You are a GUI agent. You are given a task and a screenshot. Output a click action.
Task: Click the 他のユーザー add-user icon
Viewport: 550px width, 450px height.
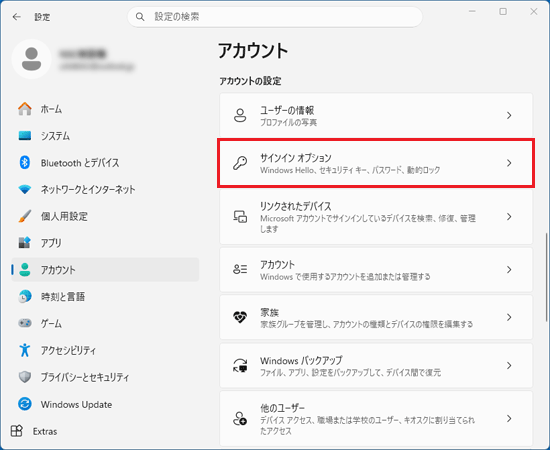coord(240,418)
